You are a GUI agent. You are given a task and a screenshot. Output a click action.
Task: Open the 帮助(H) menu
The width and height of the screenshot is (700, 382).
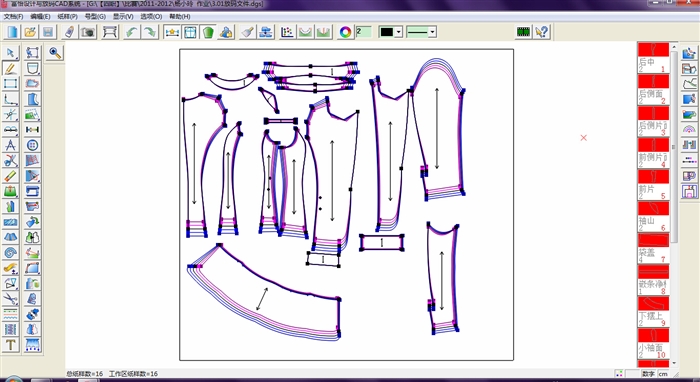click(180, 17)
